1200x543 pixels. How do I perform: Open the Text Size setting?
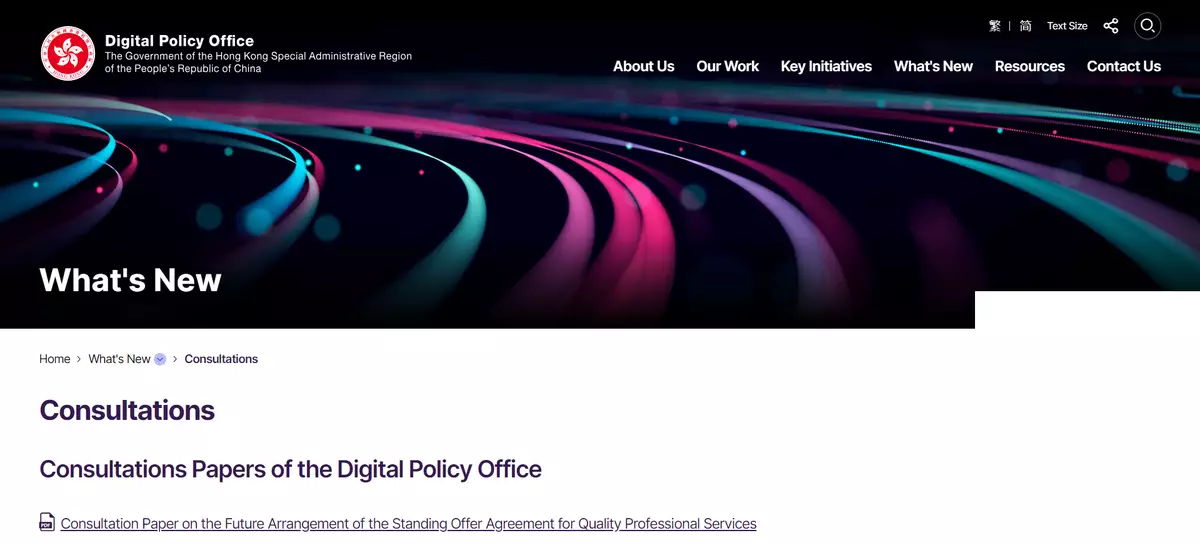click(1067, 26)
